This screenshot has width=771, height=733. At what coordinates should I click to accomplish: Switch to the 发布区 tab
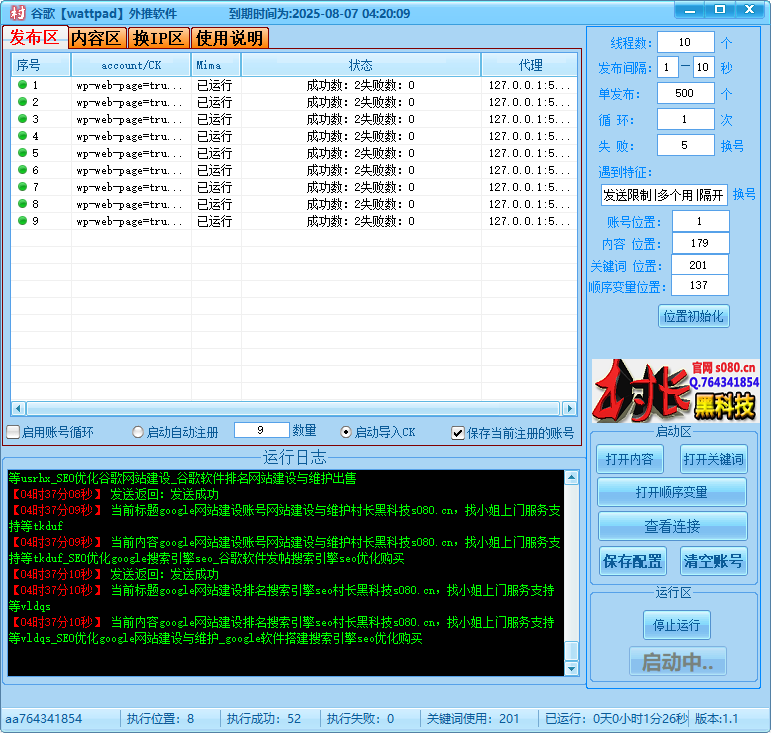[x=35, y=37]
